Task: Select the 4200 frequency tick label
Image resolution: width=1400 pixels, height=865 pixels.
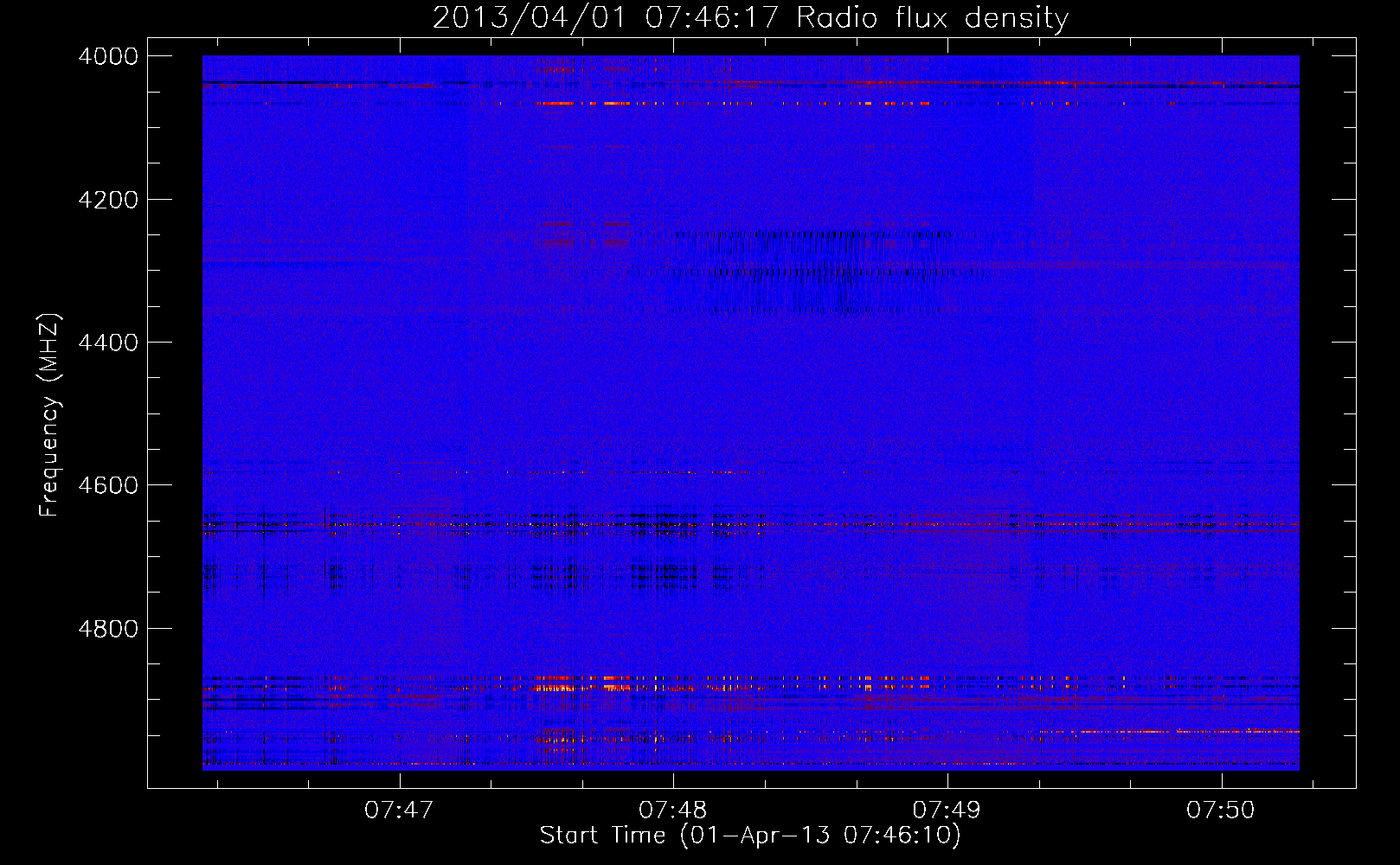Action: coord(108,200)
